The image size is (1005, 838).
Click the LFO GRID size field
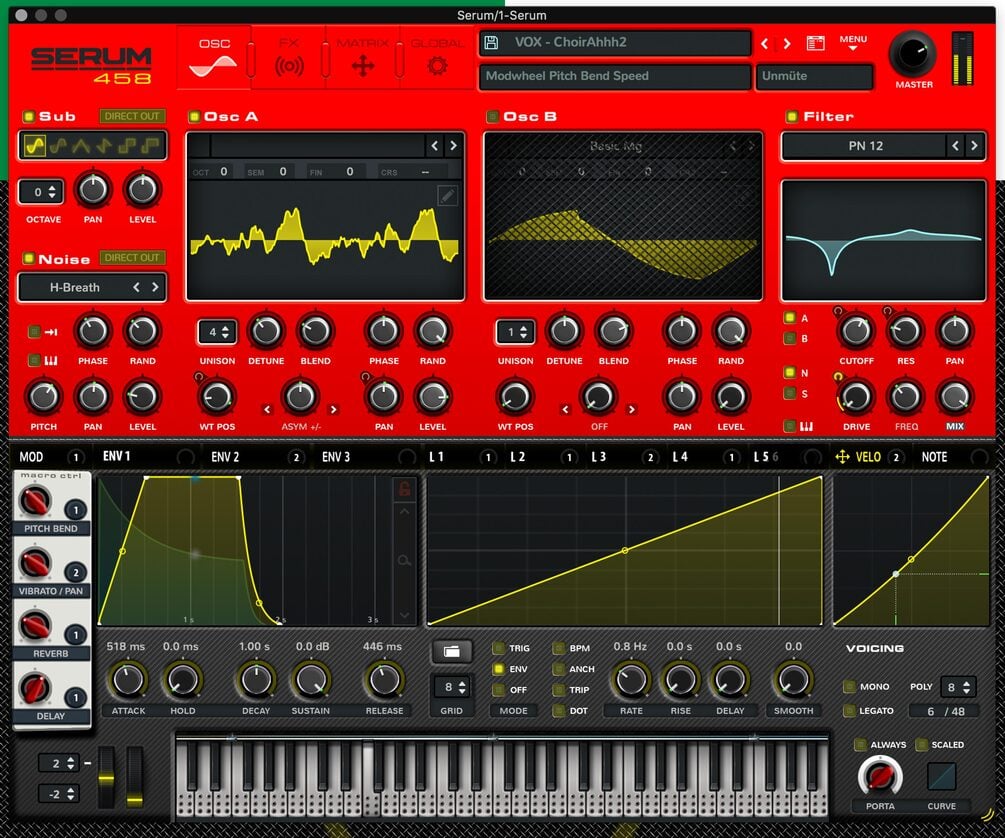453,687
